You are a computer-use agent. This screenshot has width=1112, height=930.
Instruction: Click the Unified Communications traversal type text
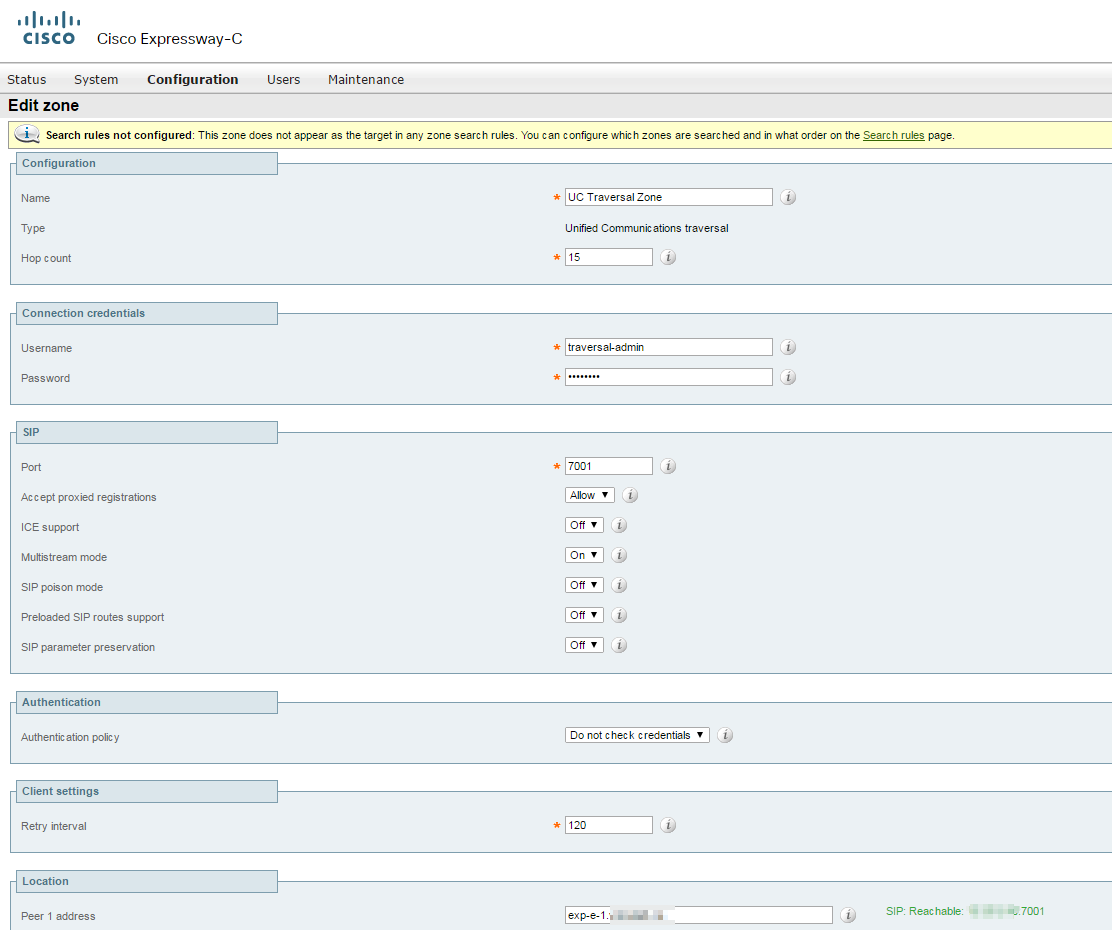(647, 228)
